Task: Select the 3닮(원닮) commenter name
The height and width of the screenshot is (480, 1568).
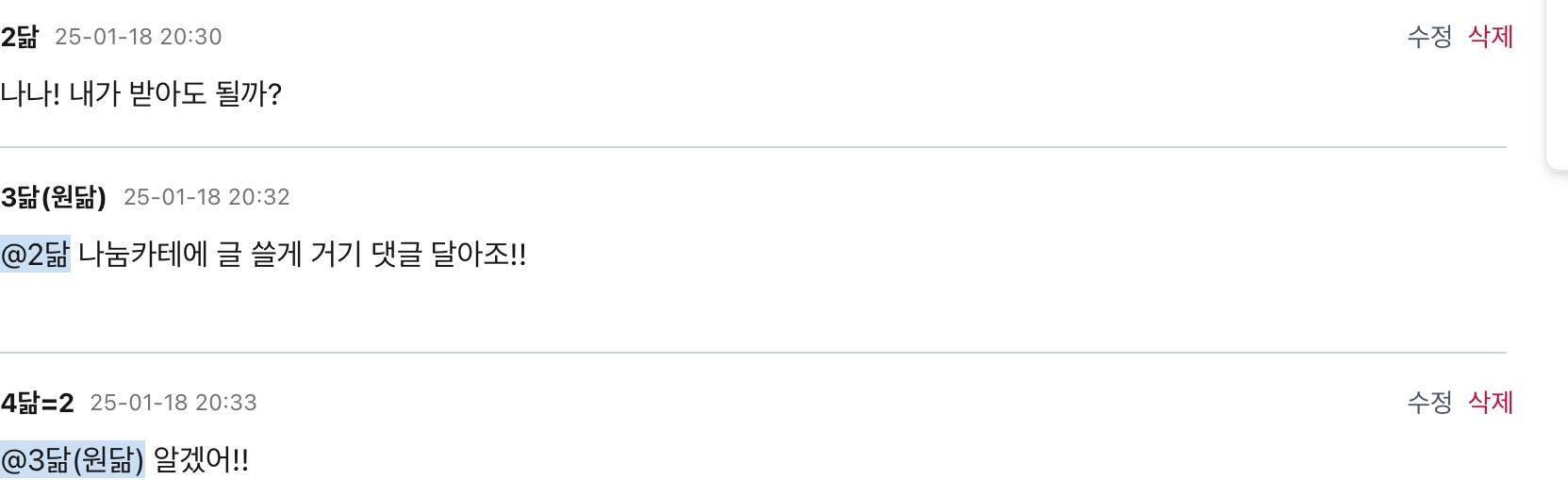Action: click(x=54, y=197)
